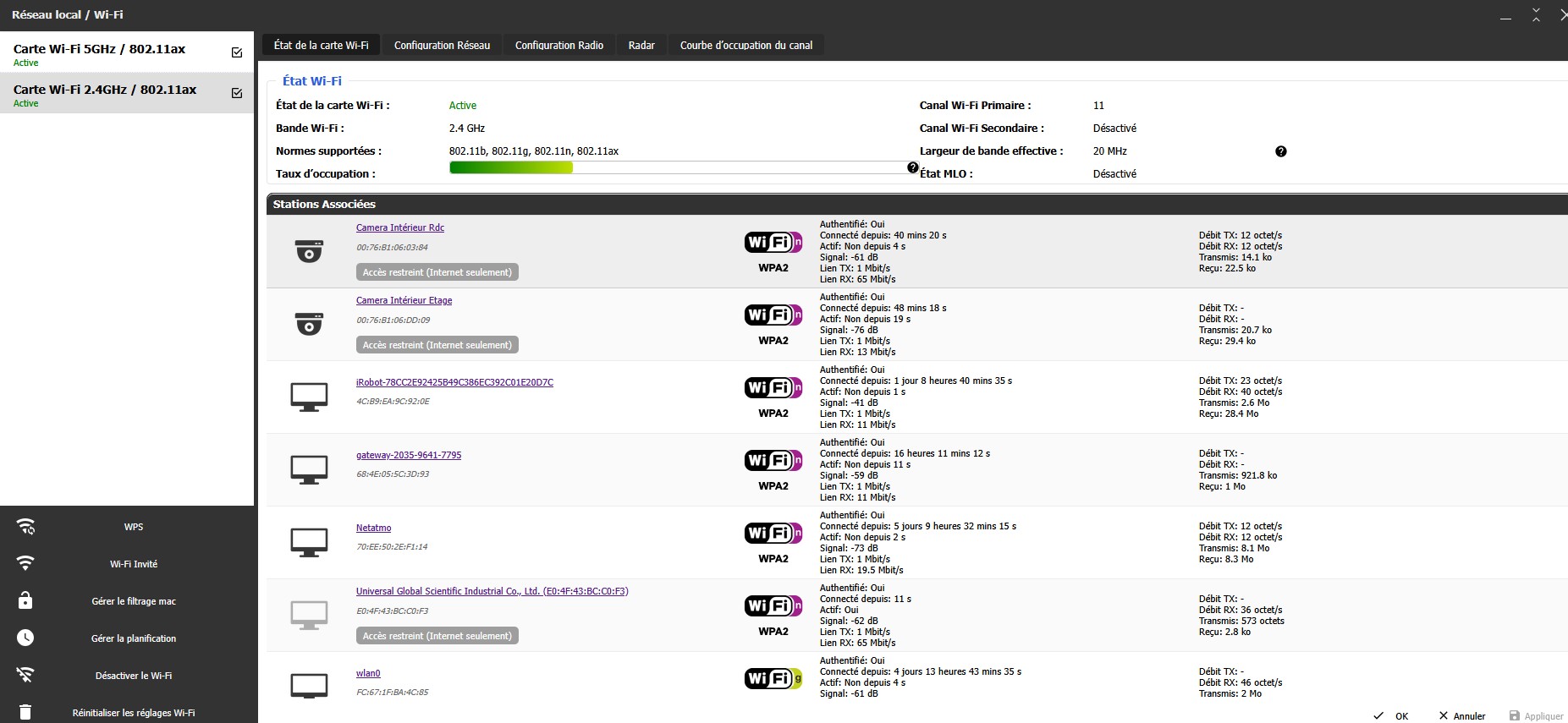Open the Configuration Radio tab
Image resolution: width=1568 pixels, height=723 pixels.
558,46
